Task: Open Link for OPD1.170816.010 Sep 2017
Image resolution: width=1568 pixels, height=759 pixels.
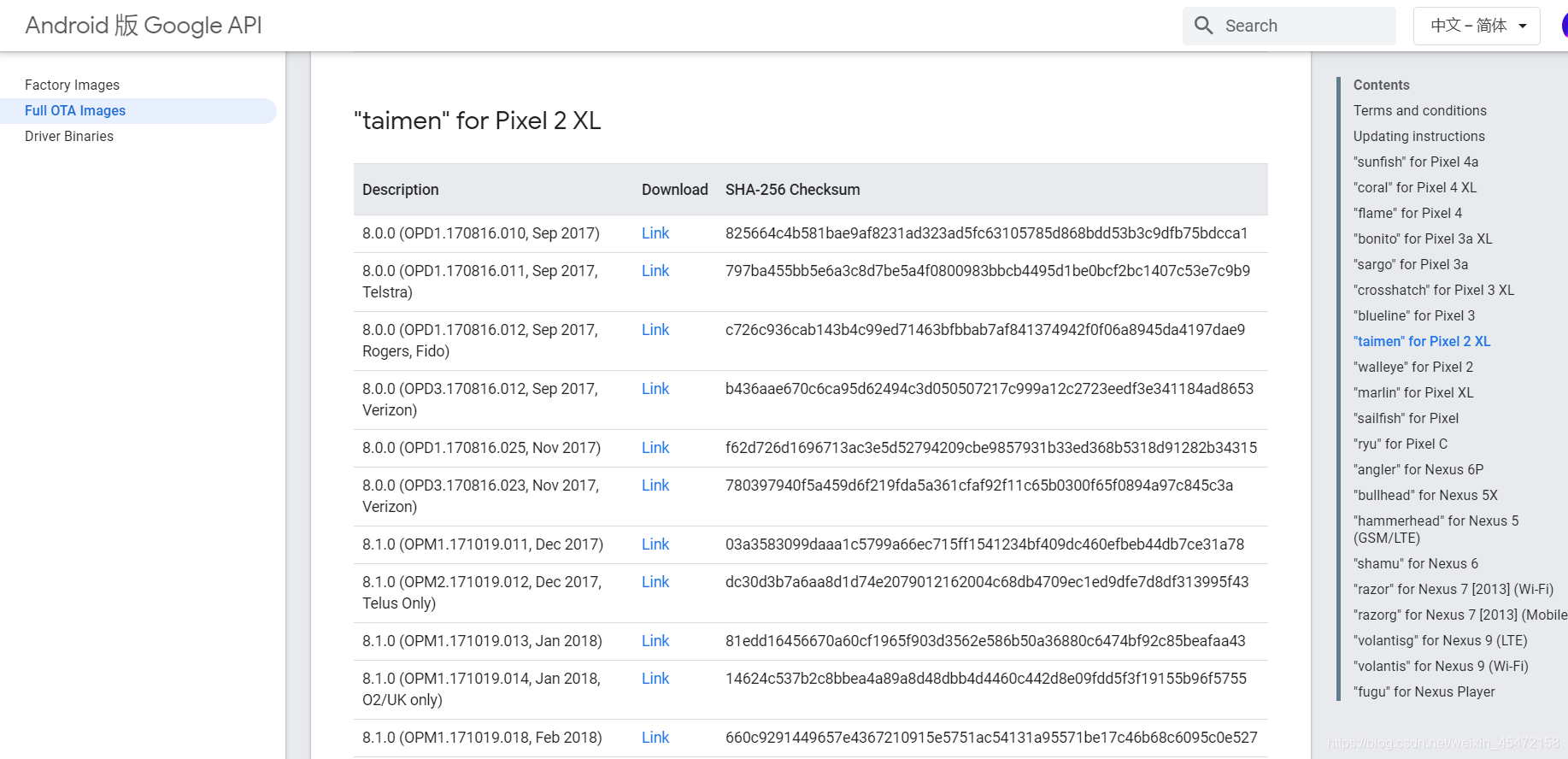Action: tap(655, 233)
